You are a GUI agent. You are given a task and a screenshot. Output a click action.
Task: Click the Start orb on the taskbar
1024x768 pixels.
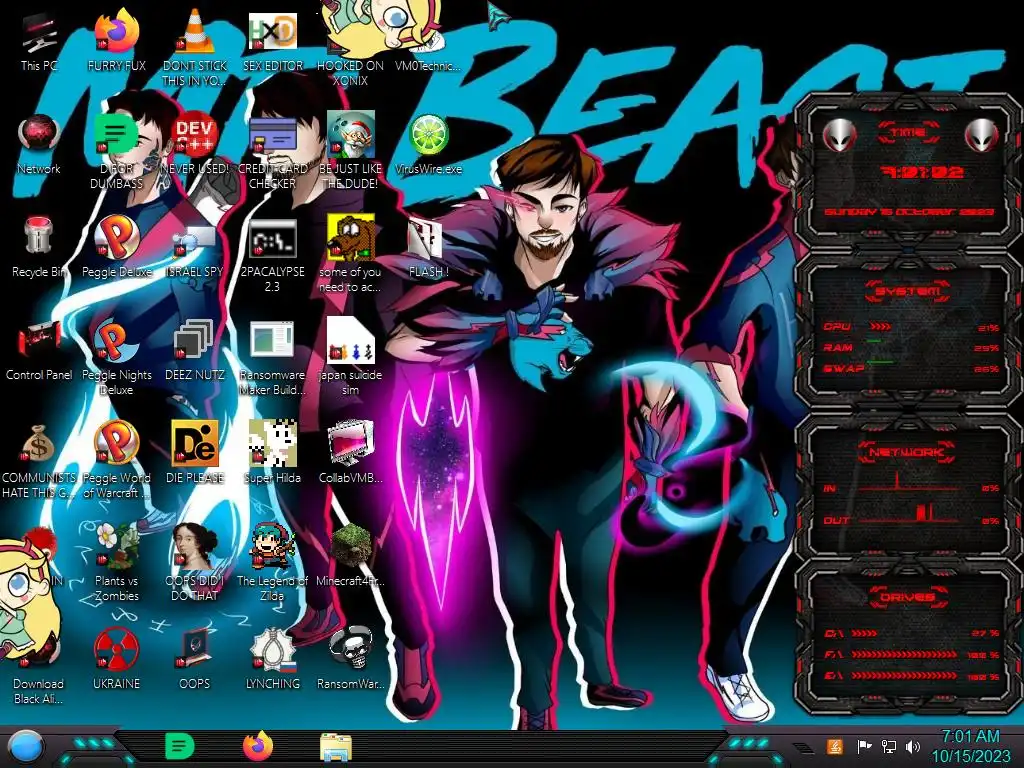(x=26, y=748)
